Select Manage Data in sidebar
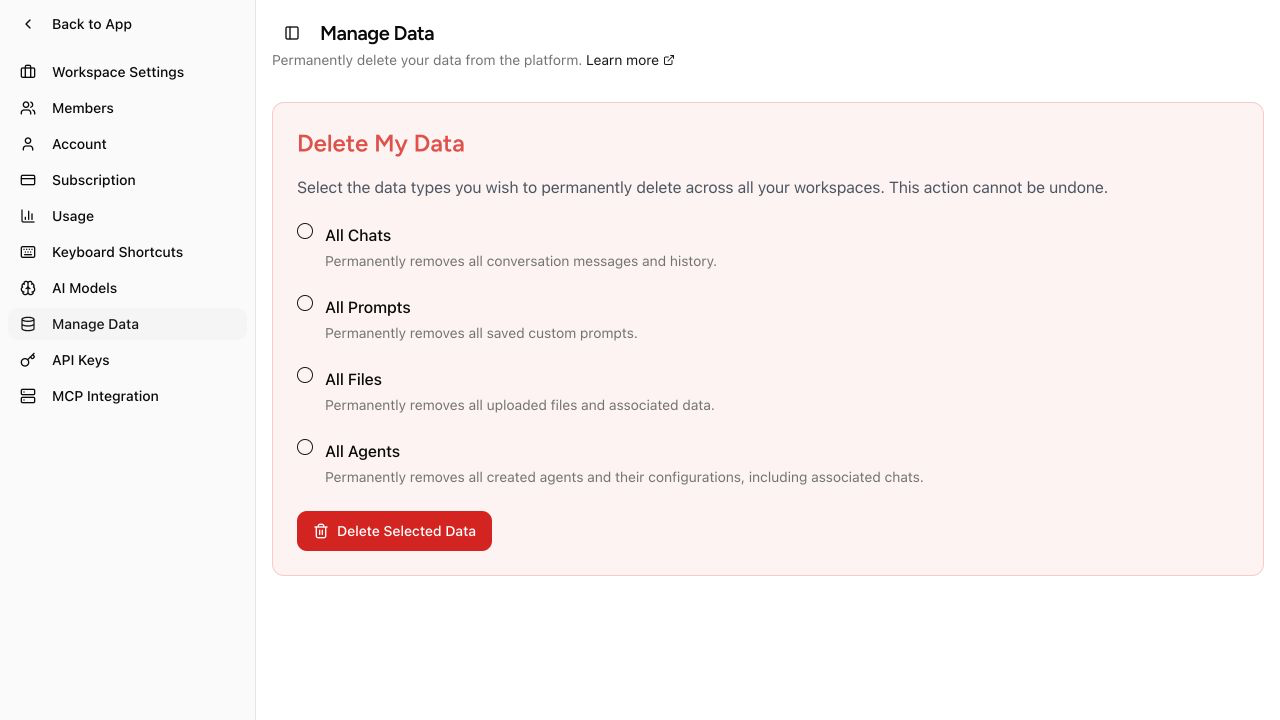This screenshot has height=720, width=1280. (127, 324)
